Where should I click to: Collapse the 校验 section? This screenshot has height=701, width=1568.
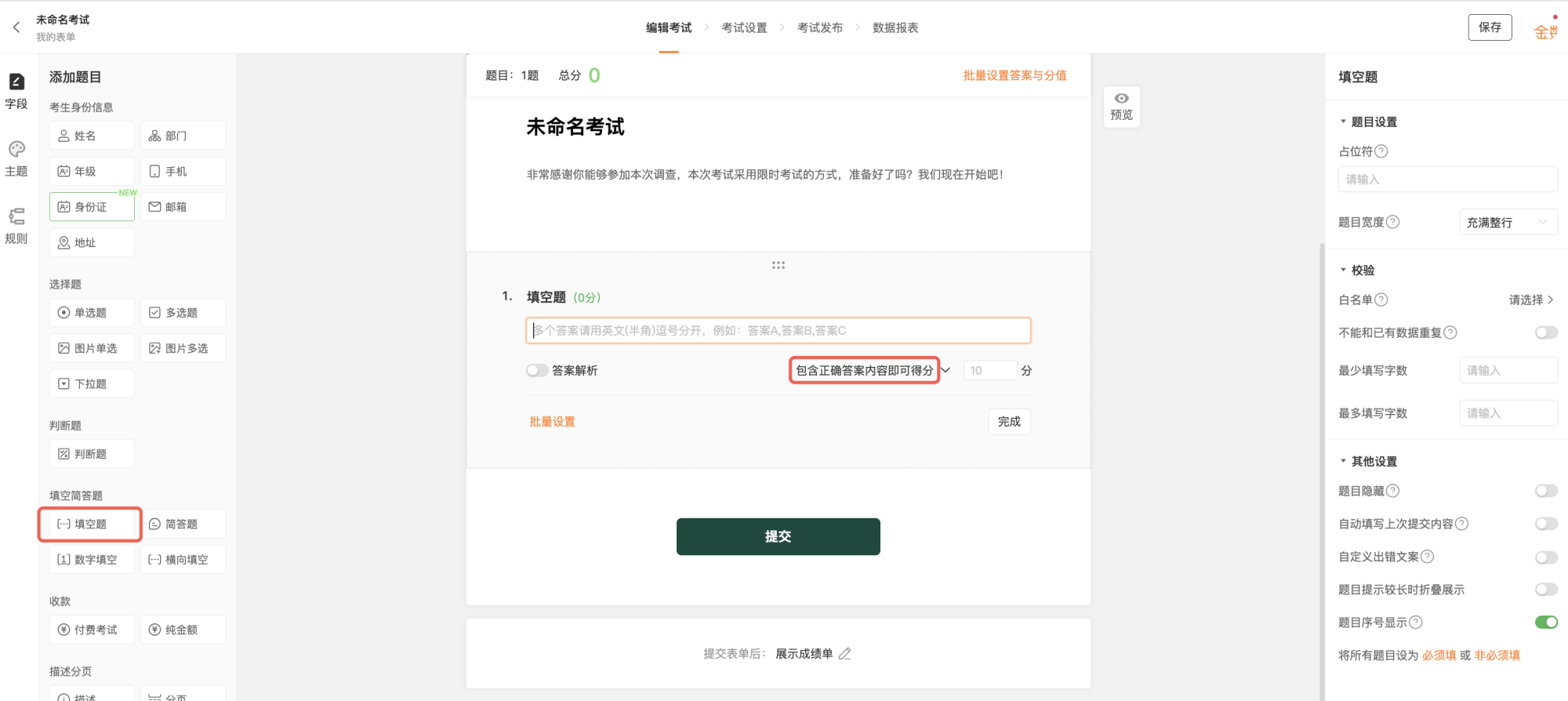point(1343,271)
